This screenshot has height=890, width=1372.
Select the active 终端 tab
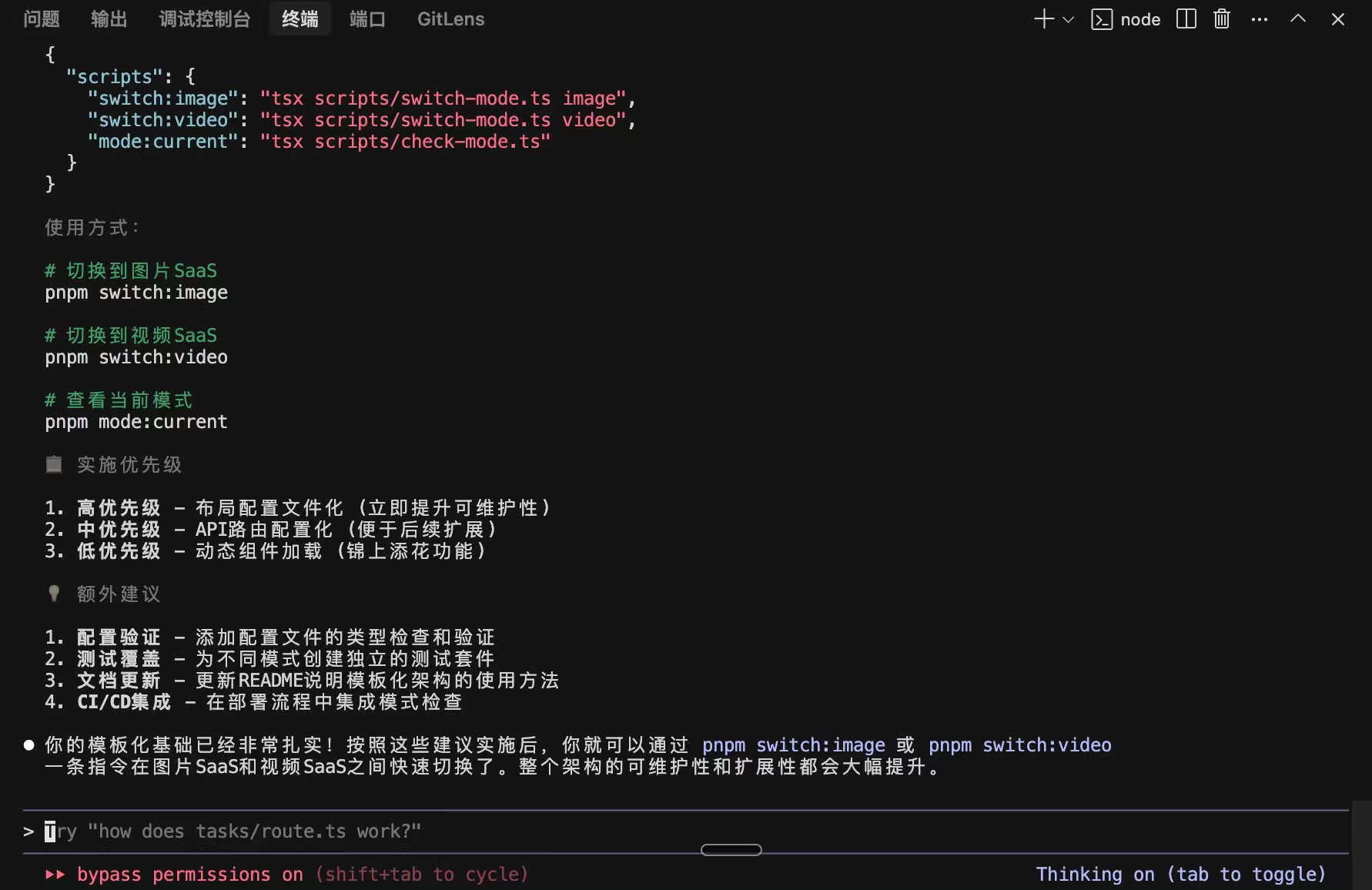(299, 19)
